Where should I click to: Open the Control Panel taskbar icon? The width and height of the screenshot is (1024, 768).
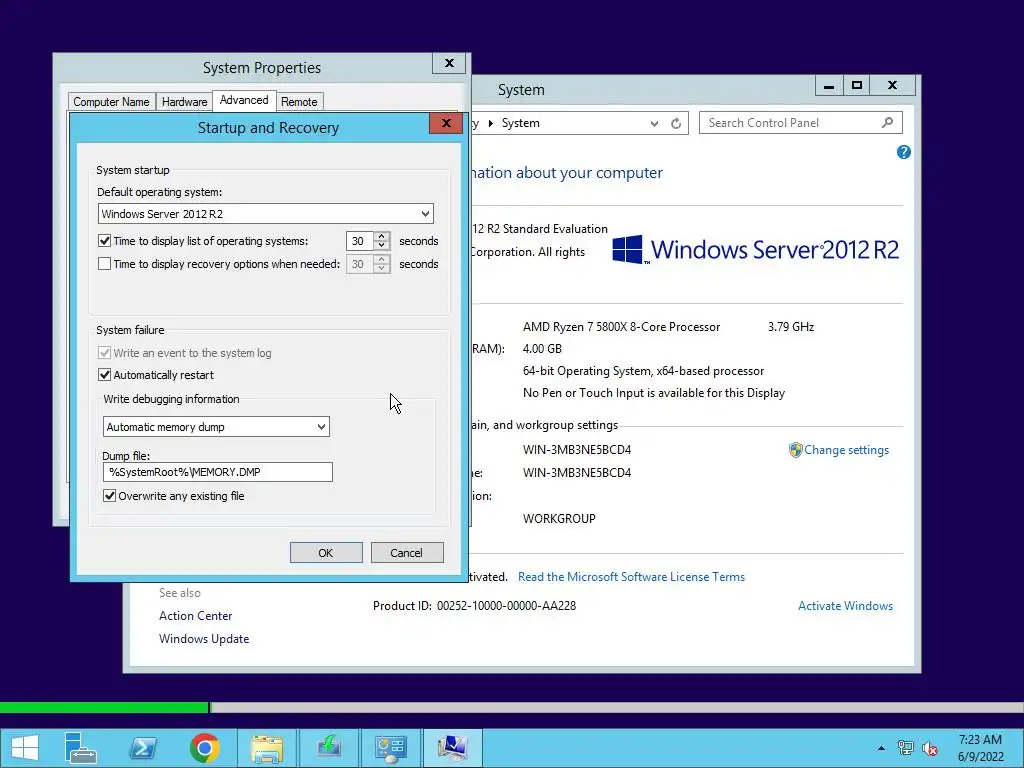(391, 748)
